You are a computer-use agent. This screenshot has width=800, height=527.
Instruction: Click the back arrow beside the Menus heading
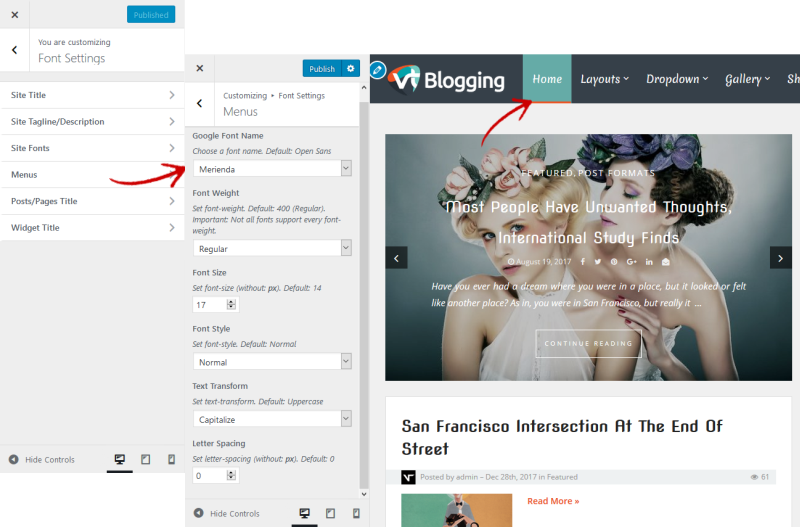pos(200,103)
